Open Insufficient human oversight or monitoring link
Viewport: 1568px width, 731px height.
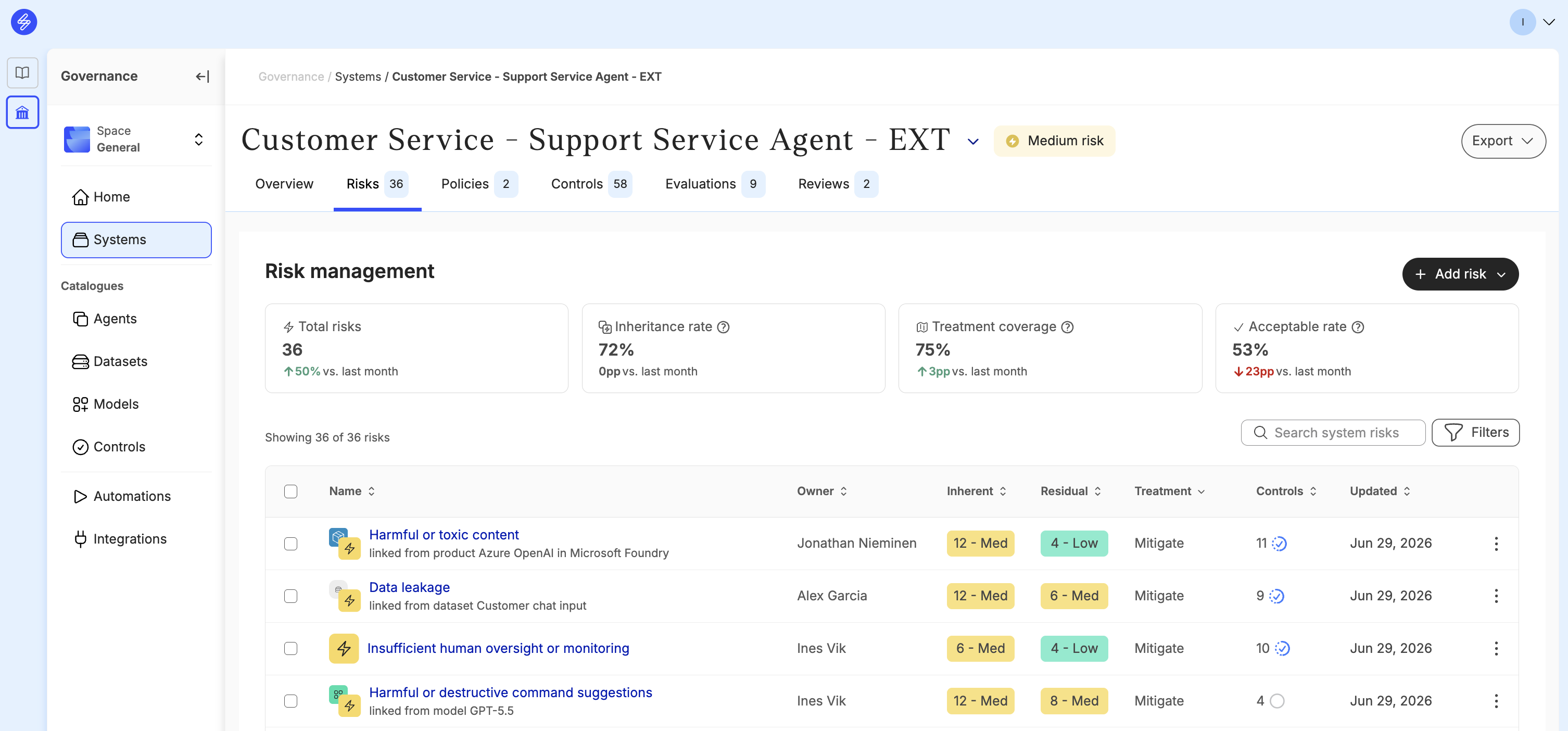point(498,648)
